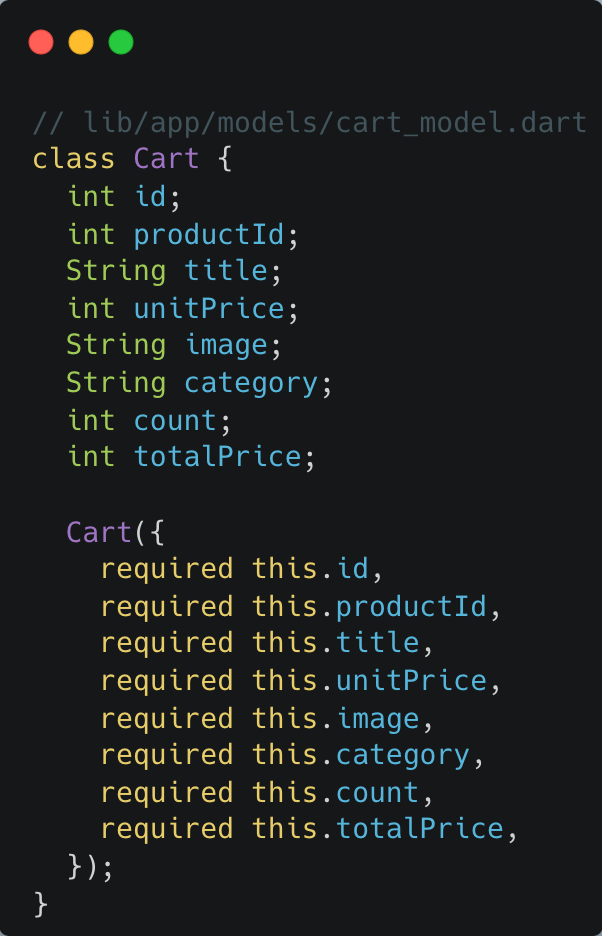This screenshot has height=936, width=602.
Task: Click the Cart constructor name
Action: tap(99, 532)
